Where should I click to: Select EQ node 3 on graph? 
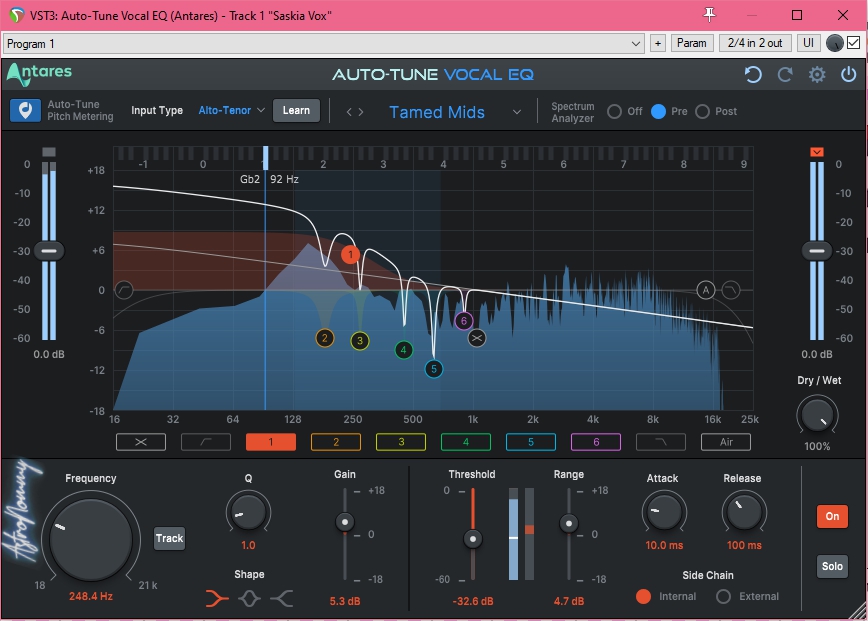click(x=360, y=340)
